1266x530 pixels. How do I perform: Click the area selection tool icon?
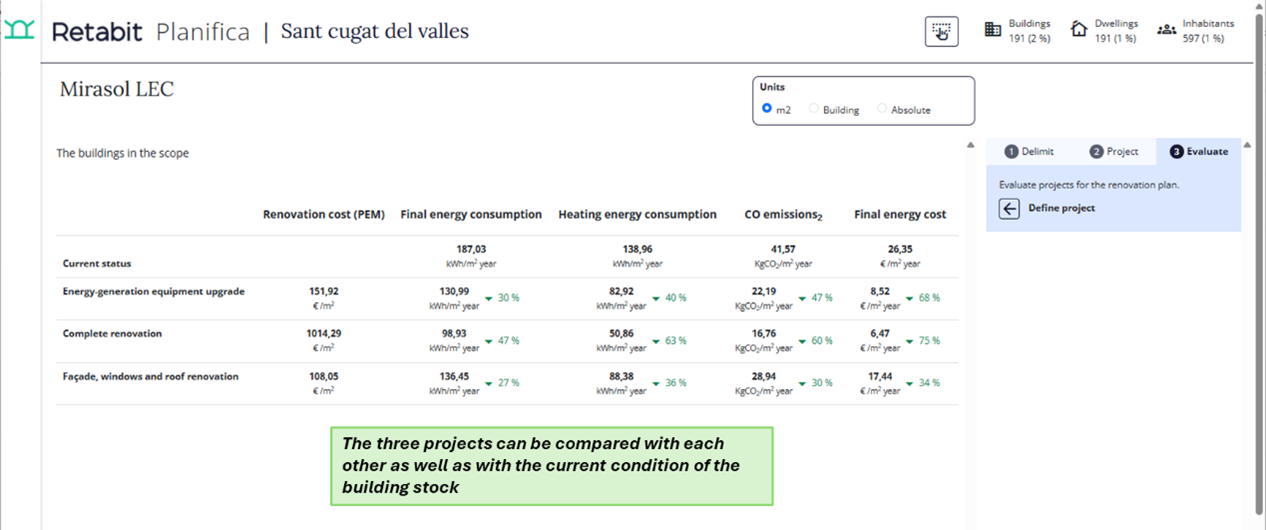[941, 31]
